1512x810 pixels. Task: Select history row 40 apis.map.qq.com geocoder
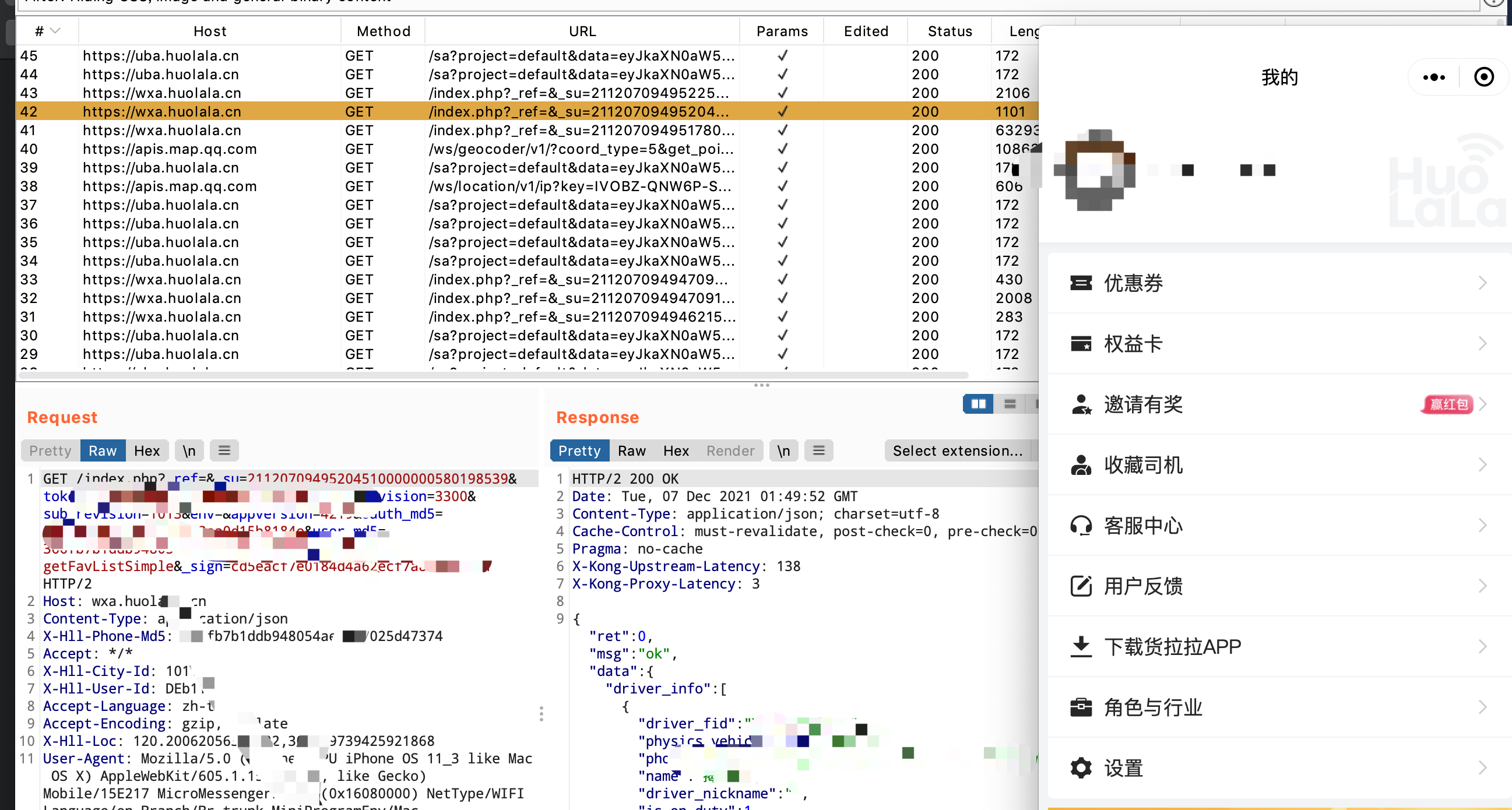(527, 149)
